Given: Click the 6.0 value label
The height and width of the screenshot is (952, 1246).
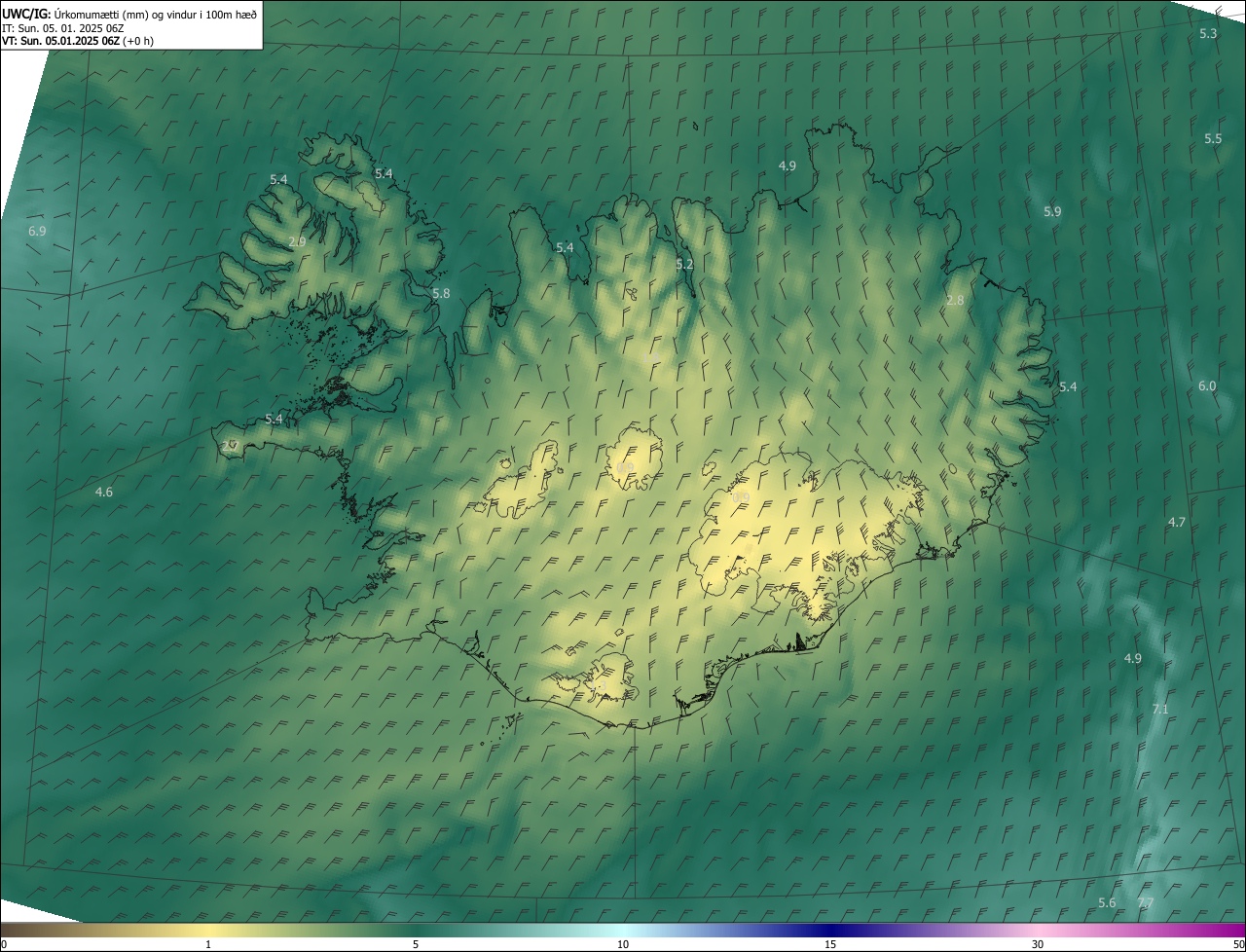Looking at the screenshot, I should click(x=1207, y=385).
